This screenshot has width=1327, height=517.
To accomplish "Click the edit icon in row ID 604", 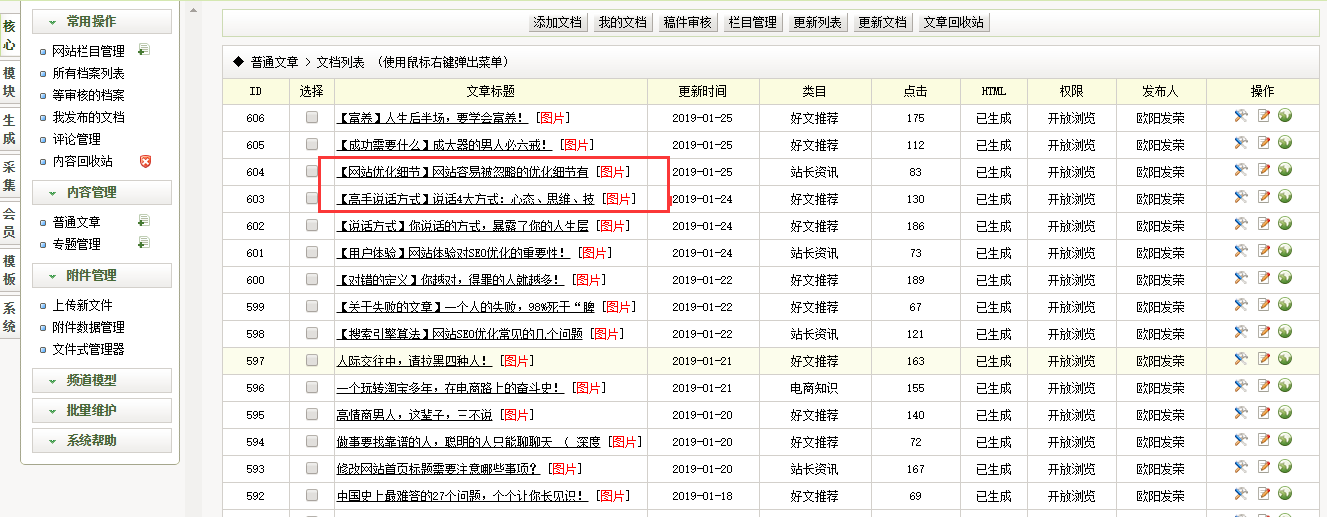I will point(1264,170).
